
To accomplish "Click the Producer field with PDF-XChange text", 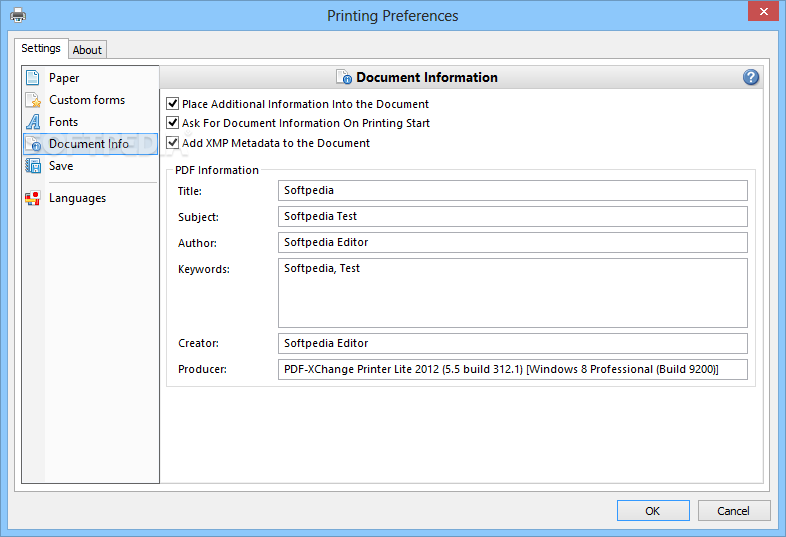I will 513,370.
